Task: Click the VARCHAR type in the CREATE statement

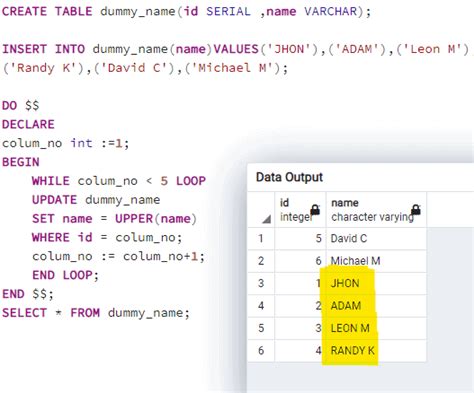Action: (x=331, y=11)
